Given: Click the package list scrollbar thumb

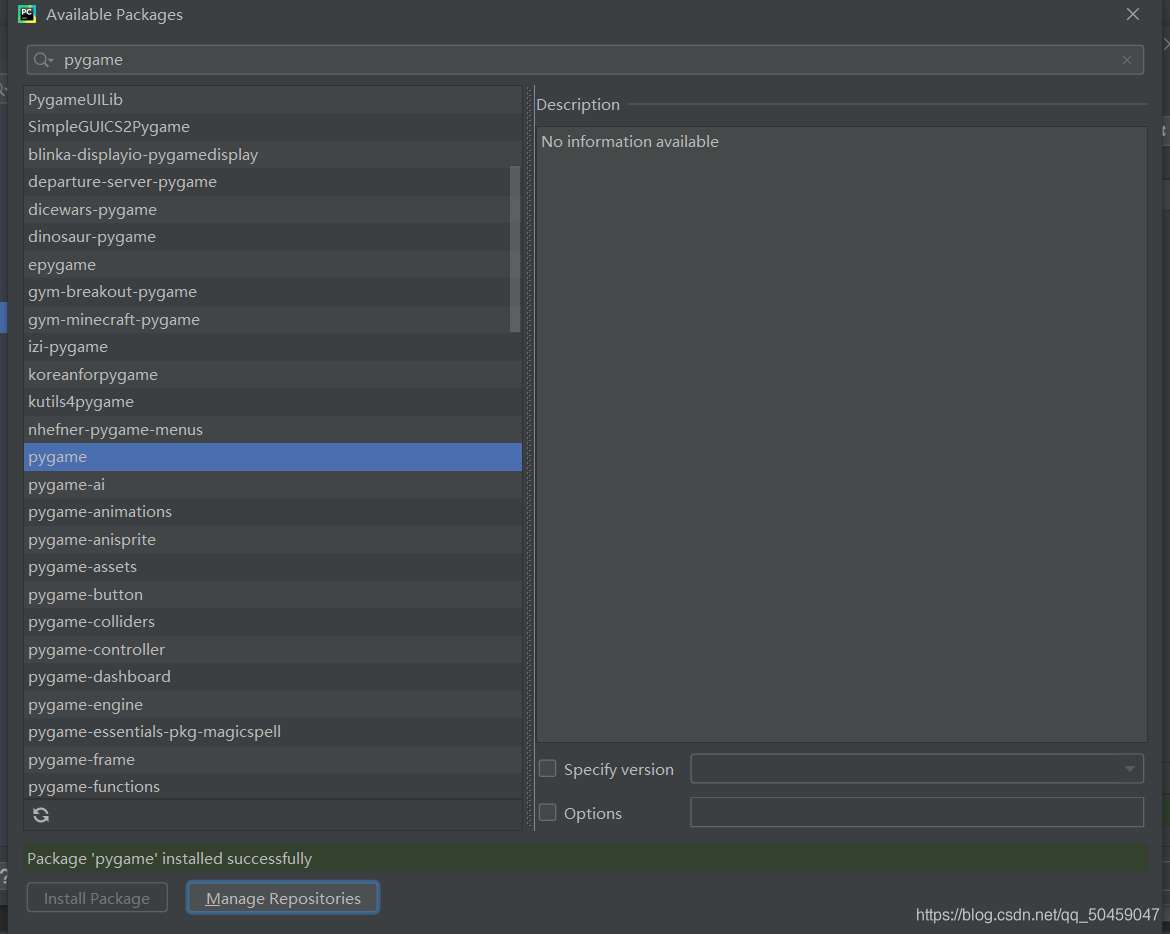Looking at the screenshot, I should pyautogui.click(x=515, y=249).
